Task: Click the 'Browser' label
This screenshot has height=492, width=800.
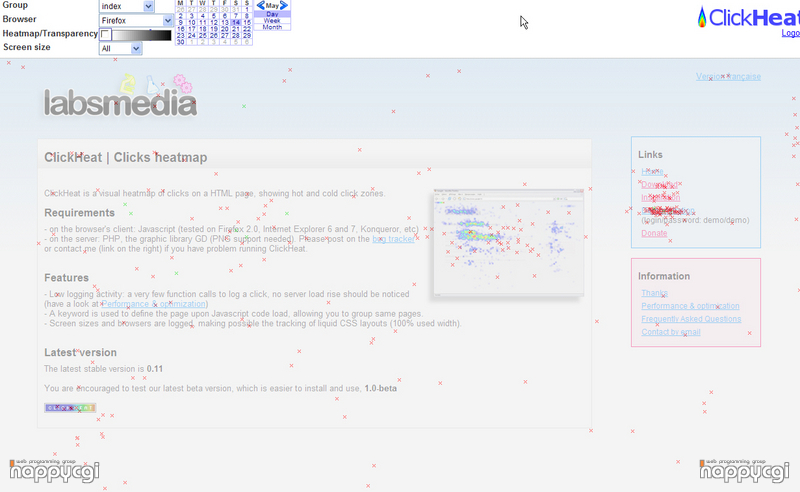Action: [x=19, y=19]
